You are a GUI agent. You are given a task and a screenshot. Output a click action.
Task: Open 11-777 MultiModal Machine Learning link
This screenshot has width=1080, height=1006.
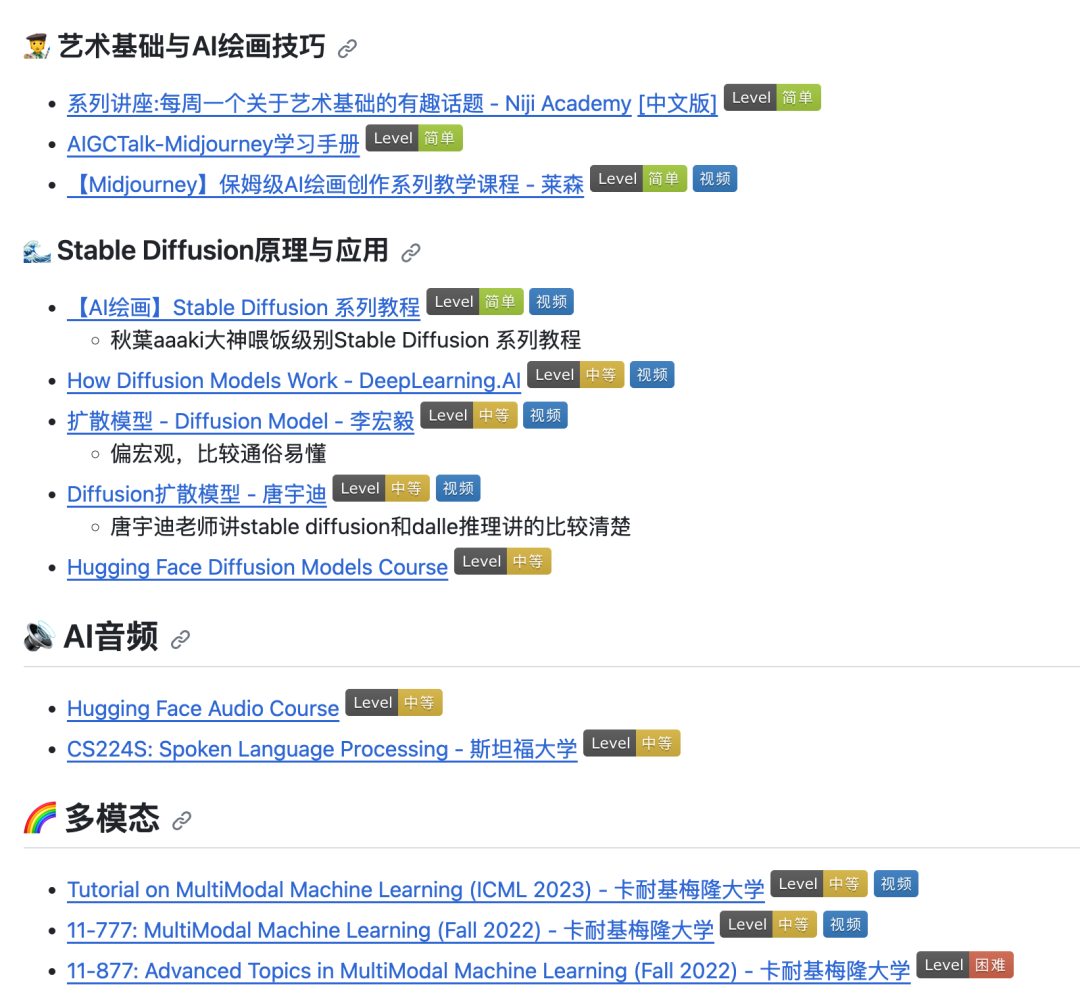[x=390, y=930]
